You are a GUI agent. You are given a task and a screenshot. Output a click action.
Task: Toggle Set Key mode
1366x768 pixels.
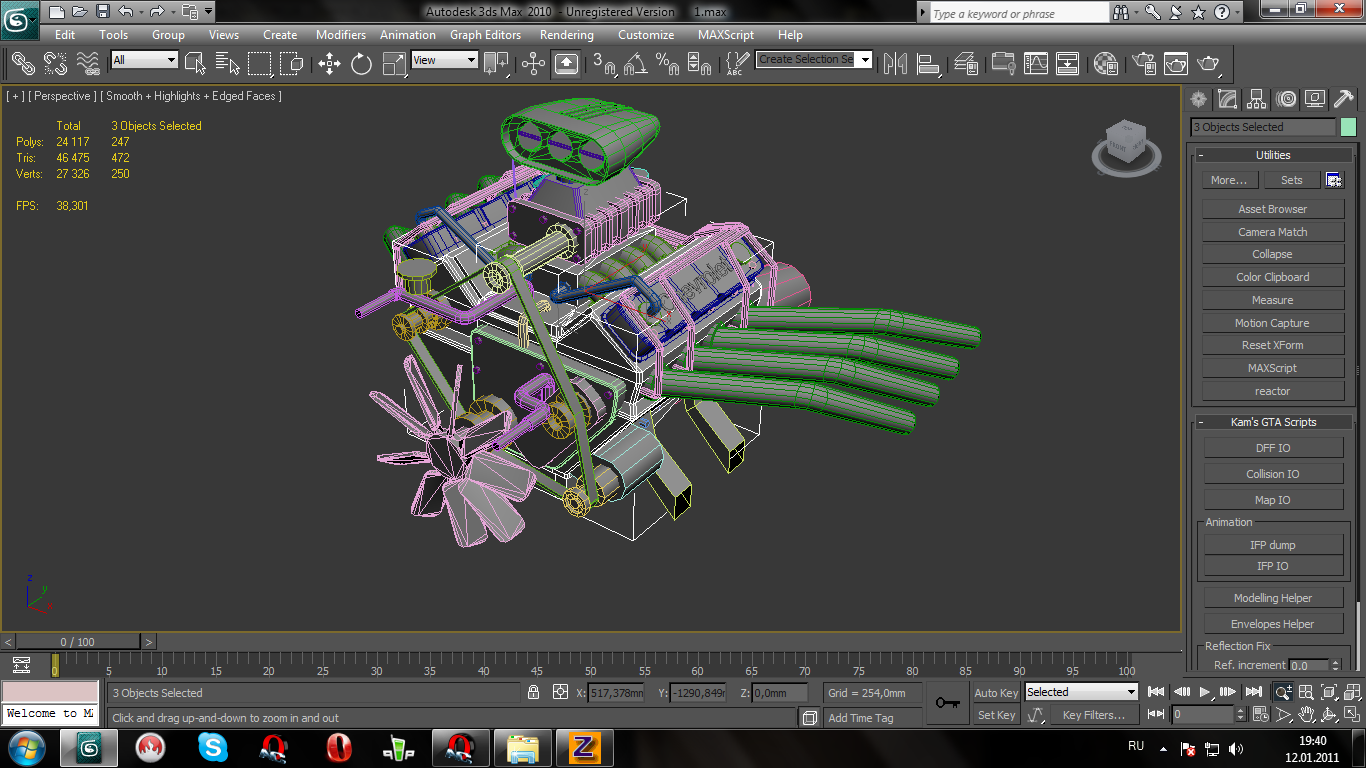(996, 715)
